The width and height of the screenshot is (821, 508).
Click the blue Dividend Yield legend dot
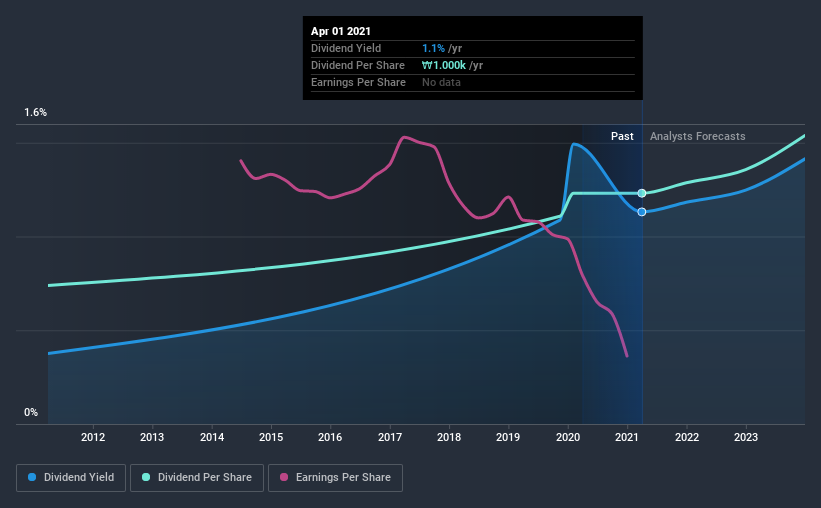tap(32, 477)
